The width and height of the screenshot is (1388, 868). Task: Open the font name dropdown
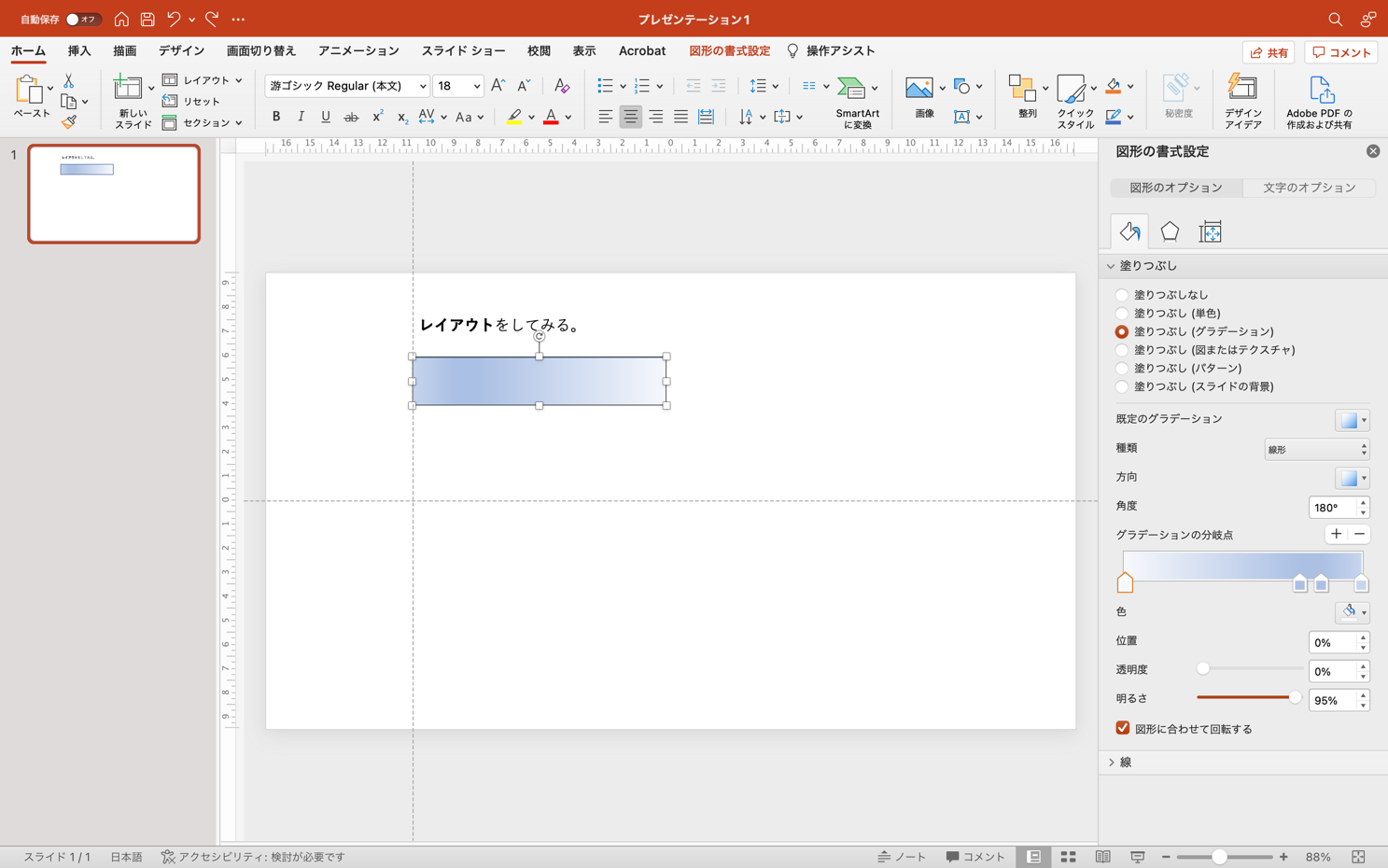click(422, 86)
